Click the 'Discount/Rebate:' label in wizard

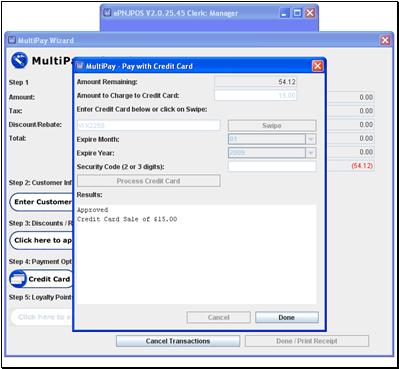pyautogui.click(x=35, y=125)
